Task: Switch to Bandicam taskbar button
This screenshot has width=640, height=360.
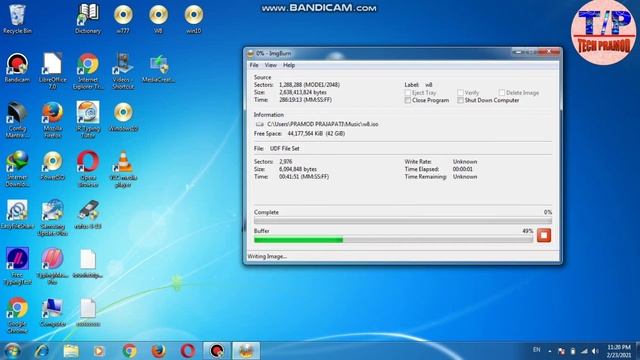Action: (216, 351)
